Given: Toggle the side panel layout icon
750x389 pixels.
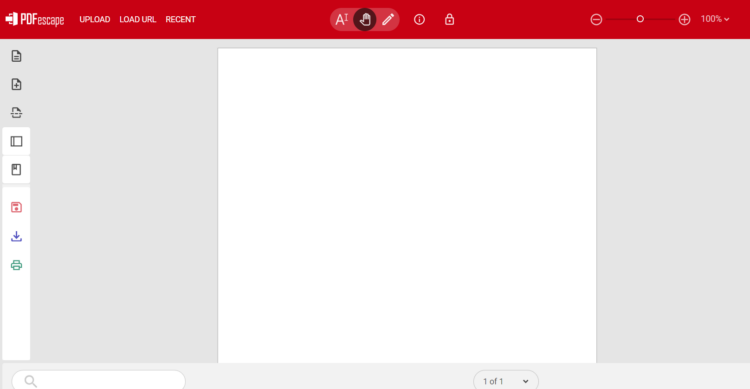Looking at the screenshot, I should [16, 141].
